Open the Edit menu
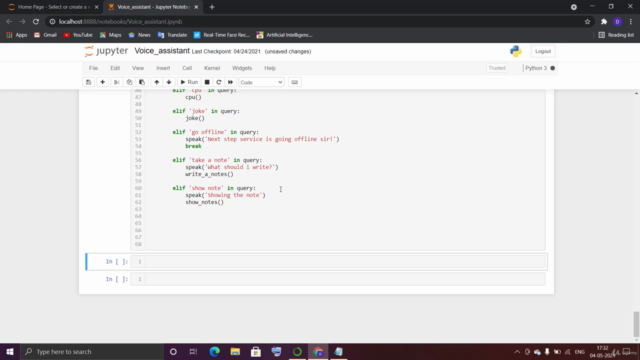The width and height of the screenshot is (640, 360). tap(115, 68)
